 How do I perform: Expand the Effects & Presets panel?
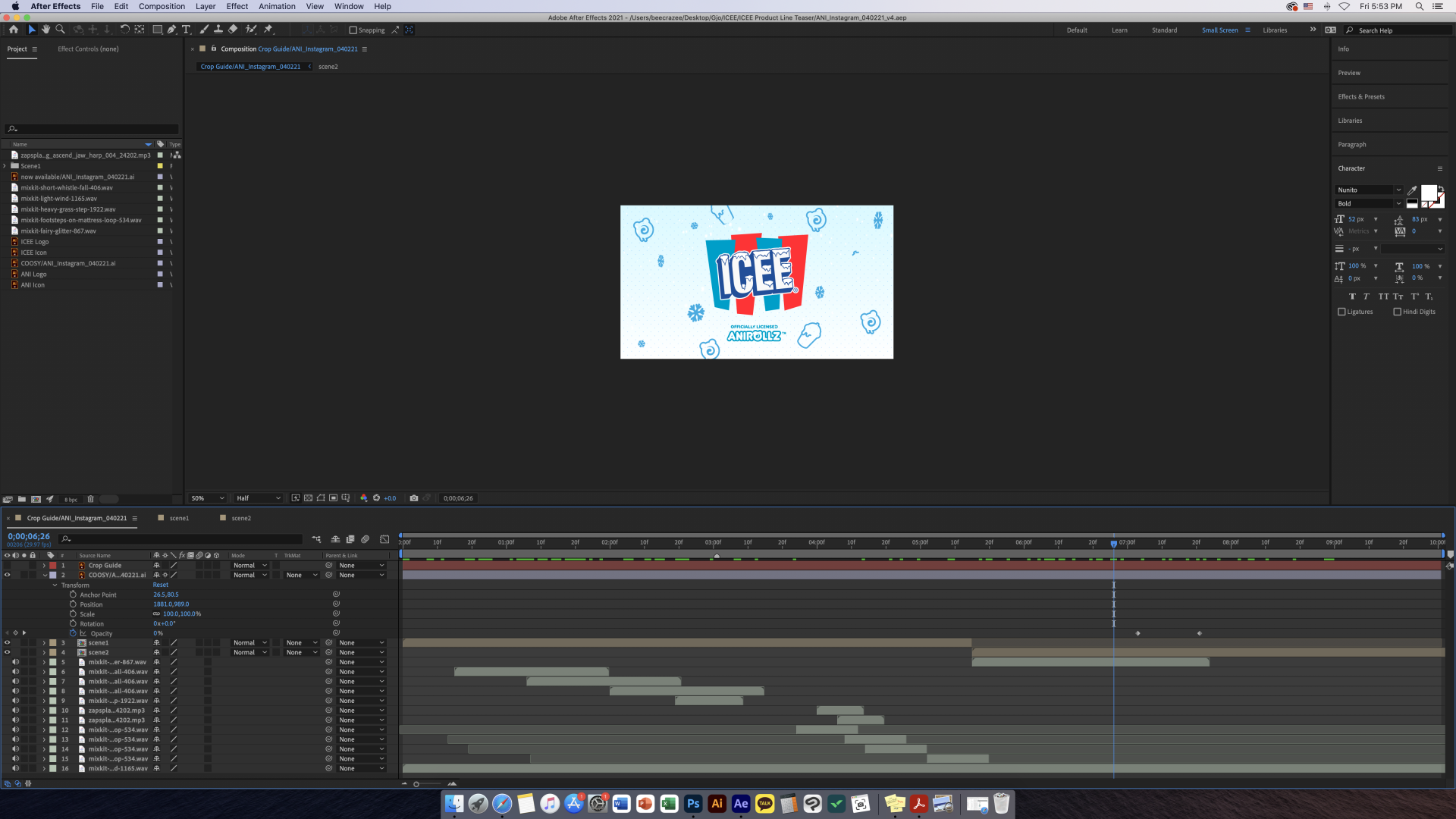tap(1361, 96)
